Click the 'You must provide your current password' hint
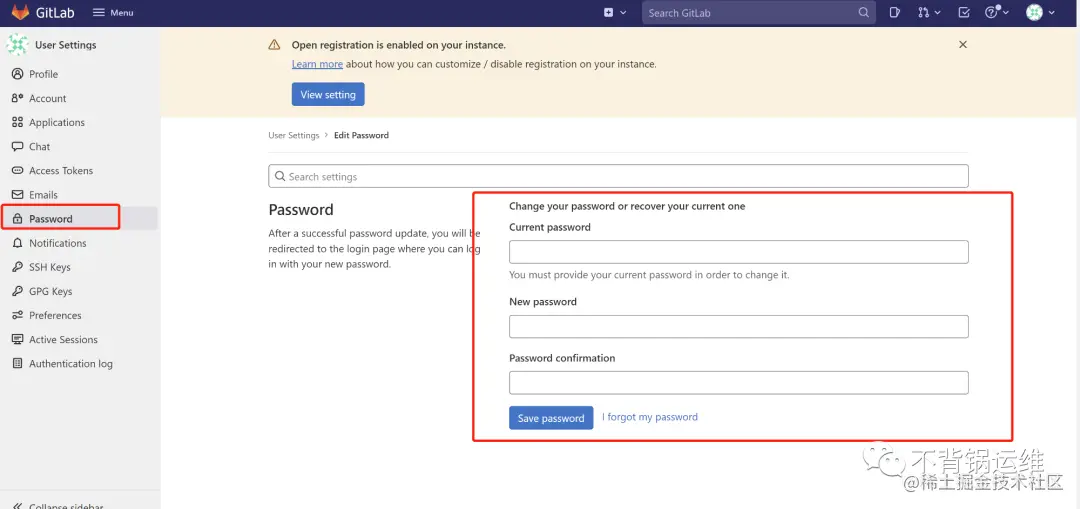Image resolution: width=1080 pixels, height=509 pixels. (649, 275)
